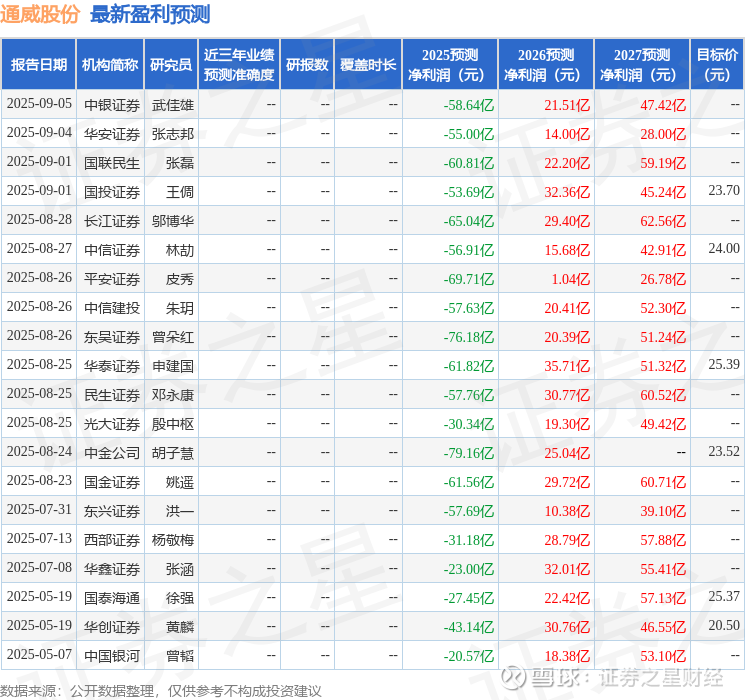The height and width of the screenshot is (700, 745).
Task: Click analyst 杨敬梅
Action: coord(173,540)
